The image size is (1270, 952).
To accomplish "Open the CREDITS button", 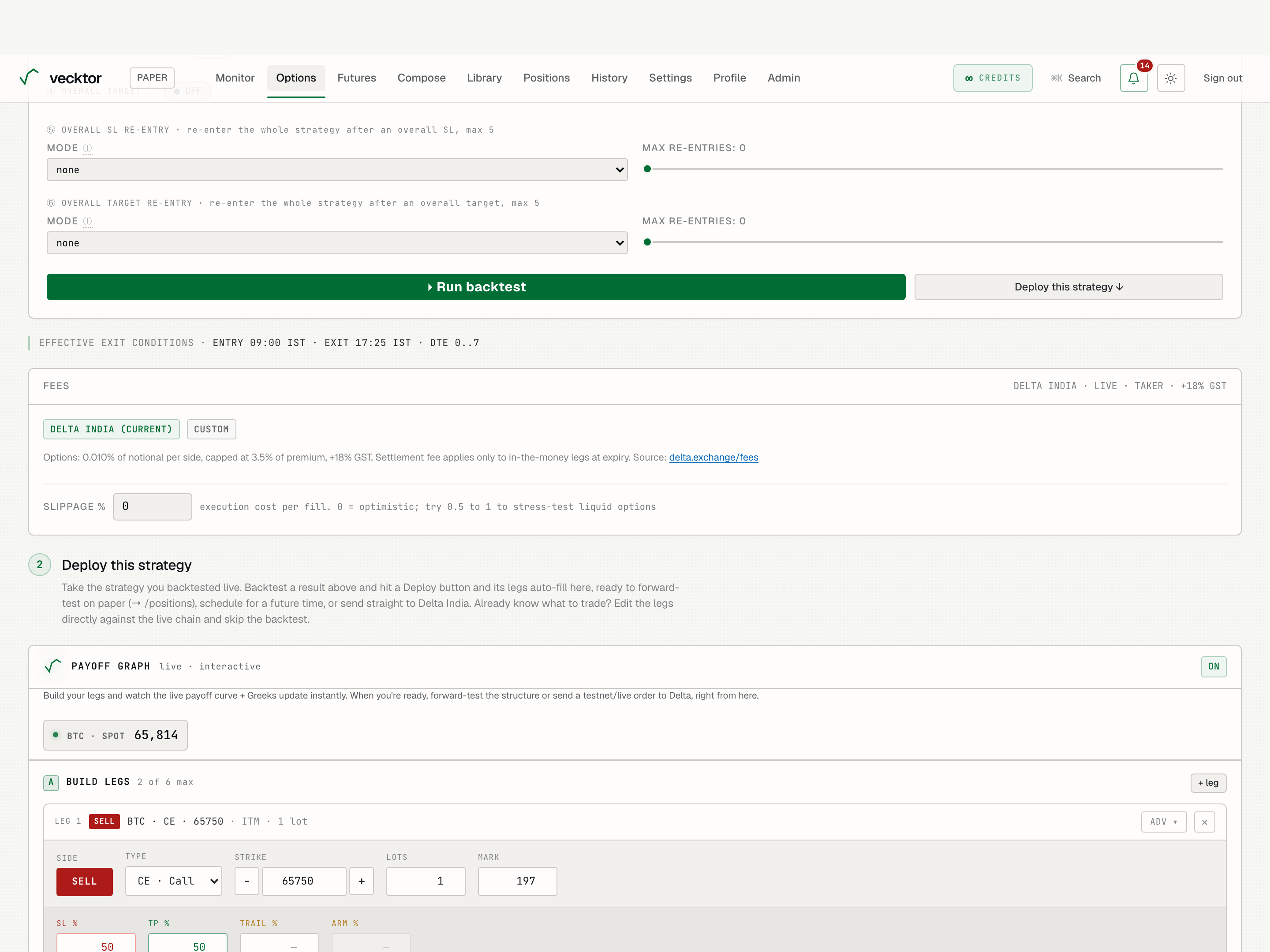I will [993, 78].
